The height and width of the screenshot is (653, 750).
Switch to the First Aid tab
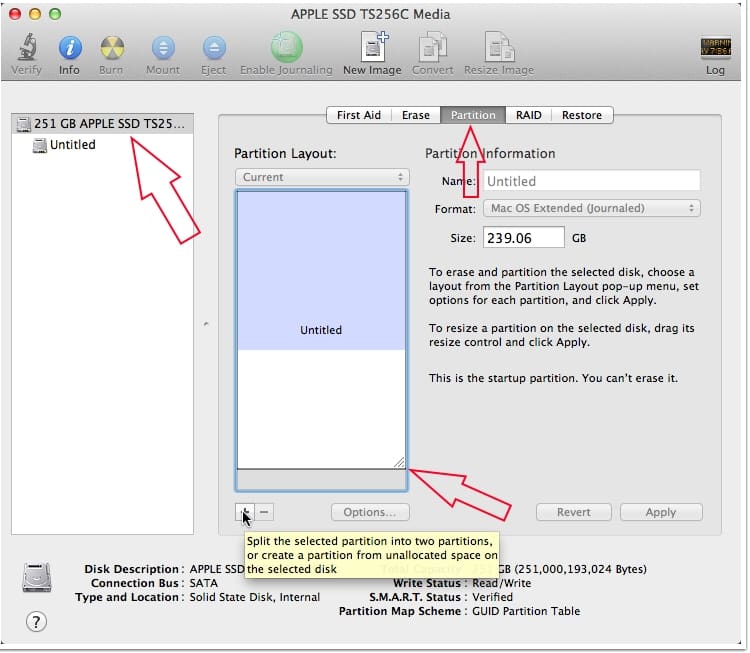click(x=359, y=115)
